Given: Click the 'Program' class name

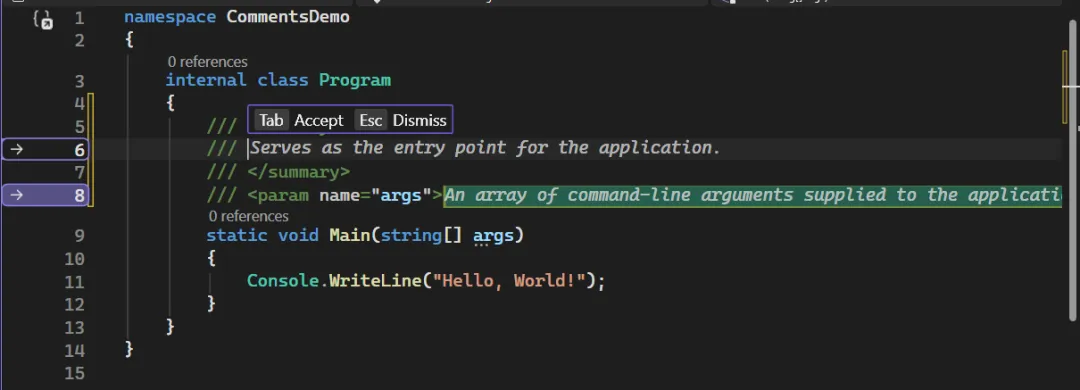Looking at the screenshot, I should tap(355, 80).
